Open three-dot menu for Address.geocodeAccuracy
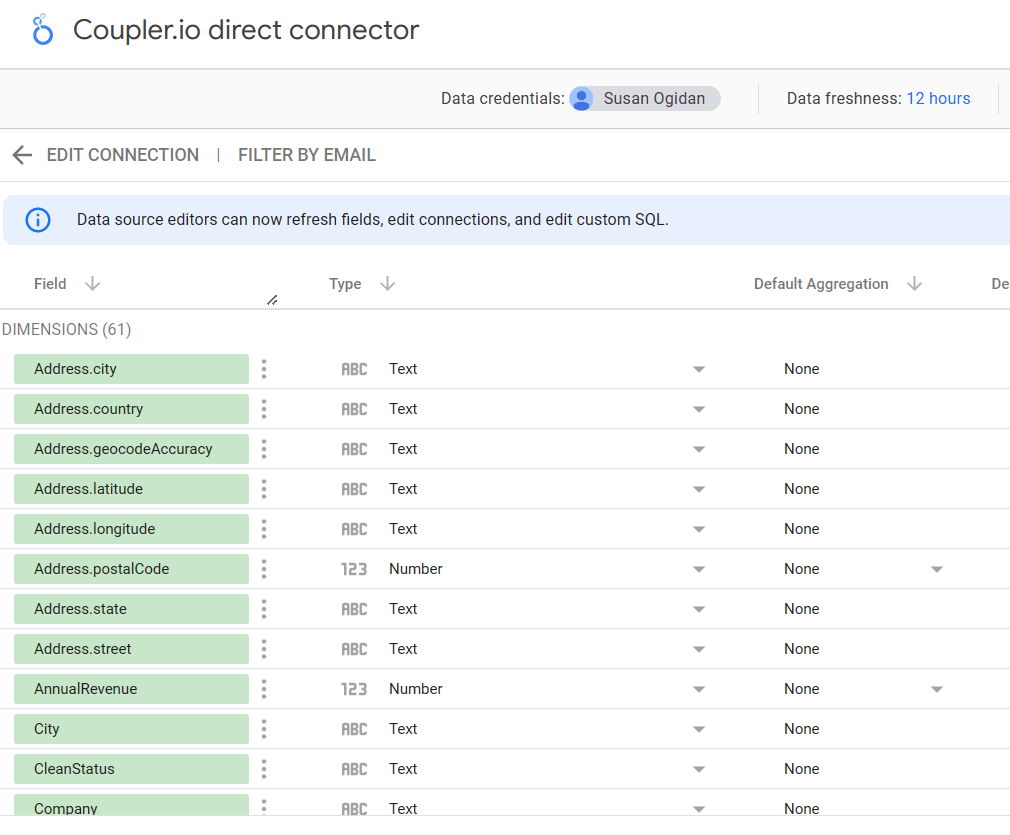 pyautogui.click(x=264, y=449)
